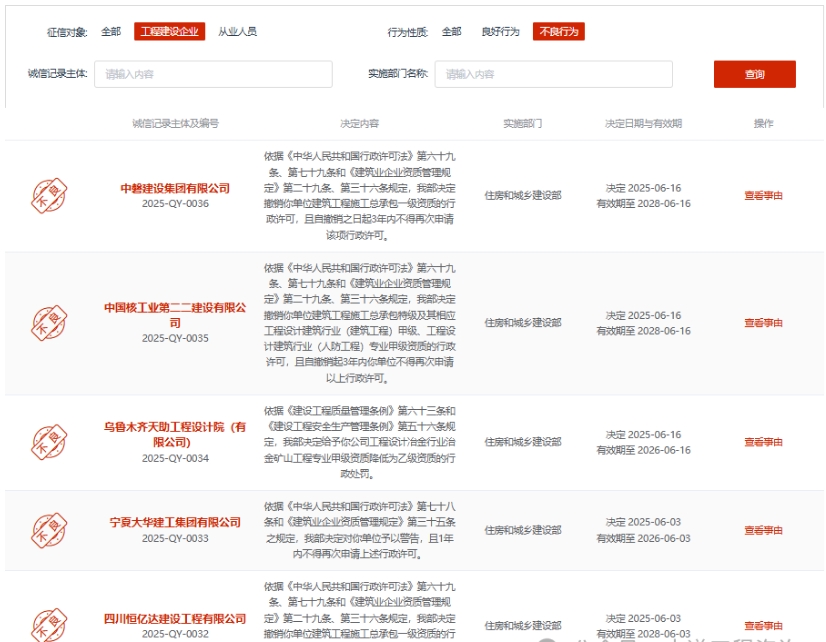Open 中国核工业第二二建设有限公司 company link

click(x=175, y=315)
